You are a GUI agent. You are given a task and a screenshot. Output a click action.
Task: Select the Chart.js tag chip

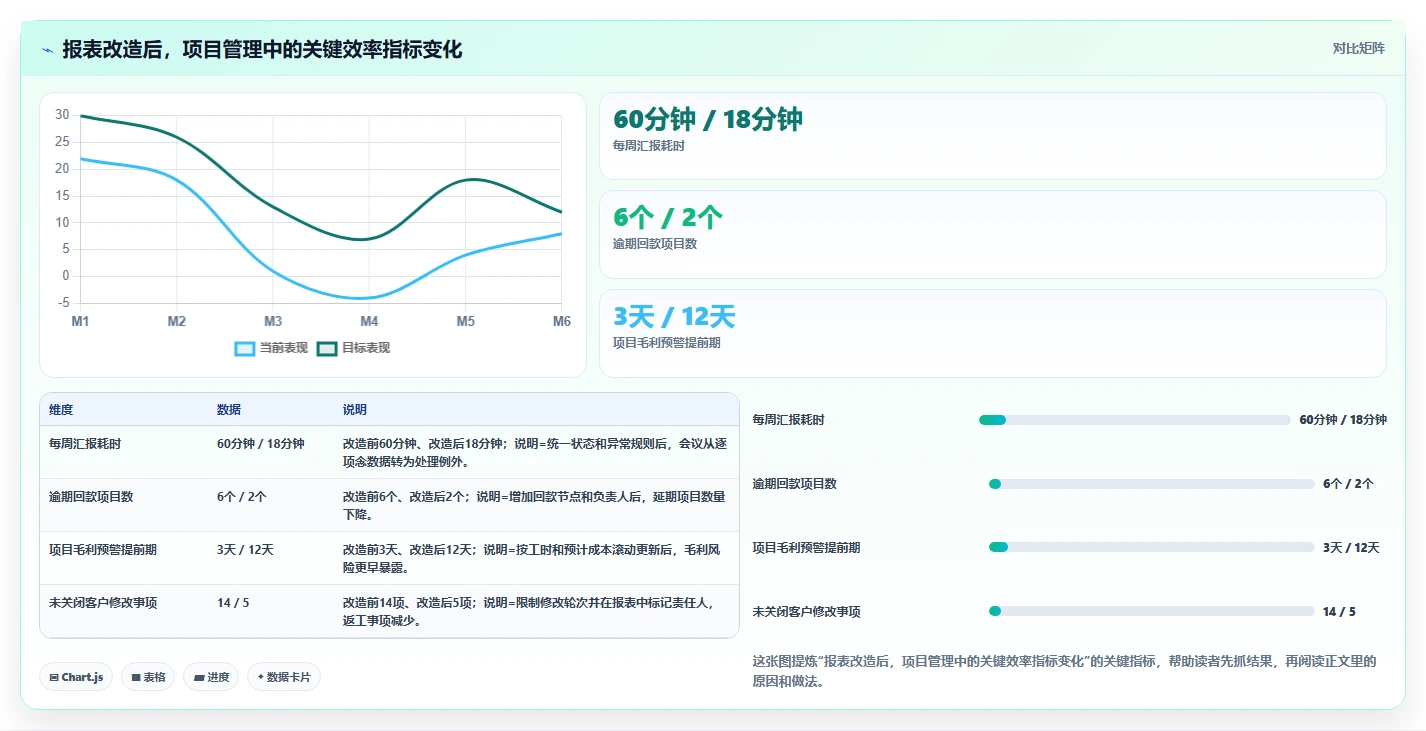pos(76,677)
